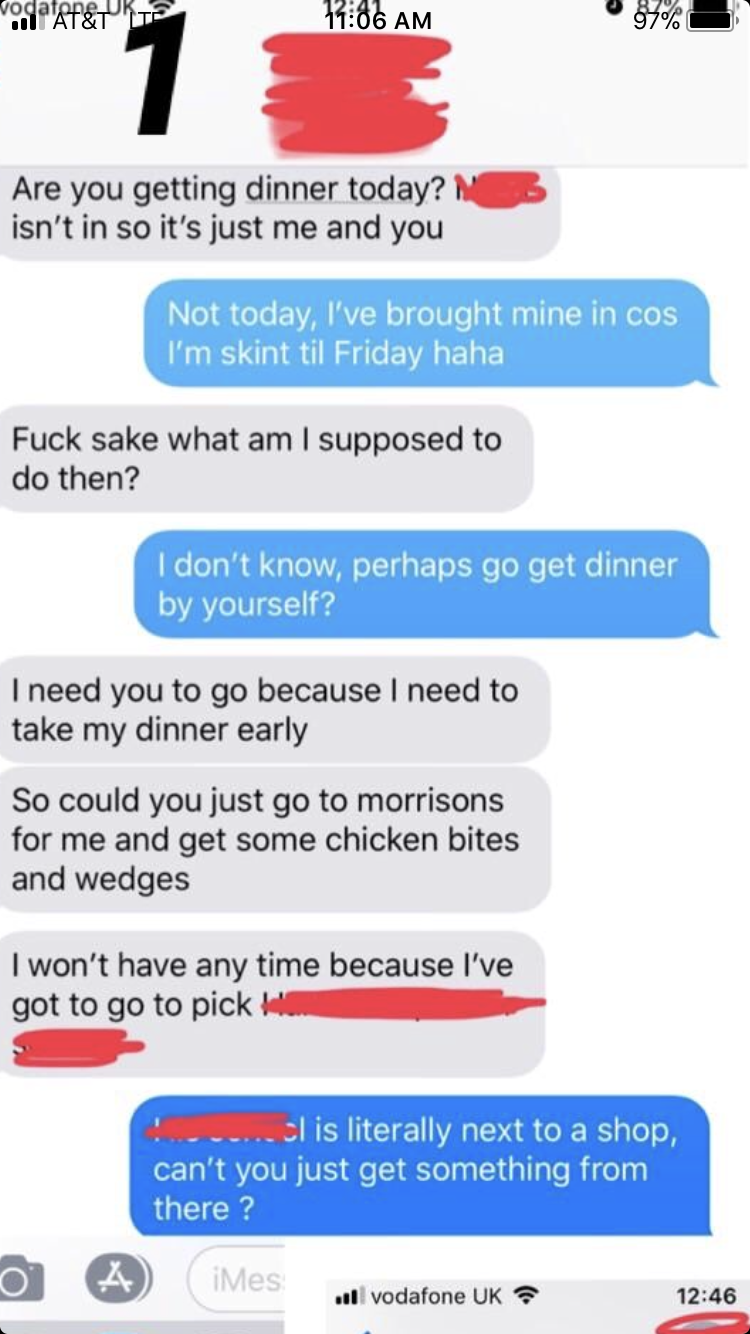Select the 'Are you getting dinner today?' message
This screenshot has height=1334, width=750.
pyautogui.click(x=279, y=207)
